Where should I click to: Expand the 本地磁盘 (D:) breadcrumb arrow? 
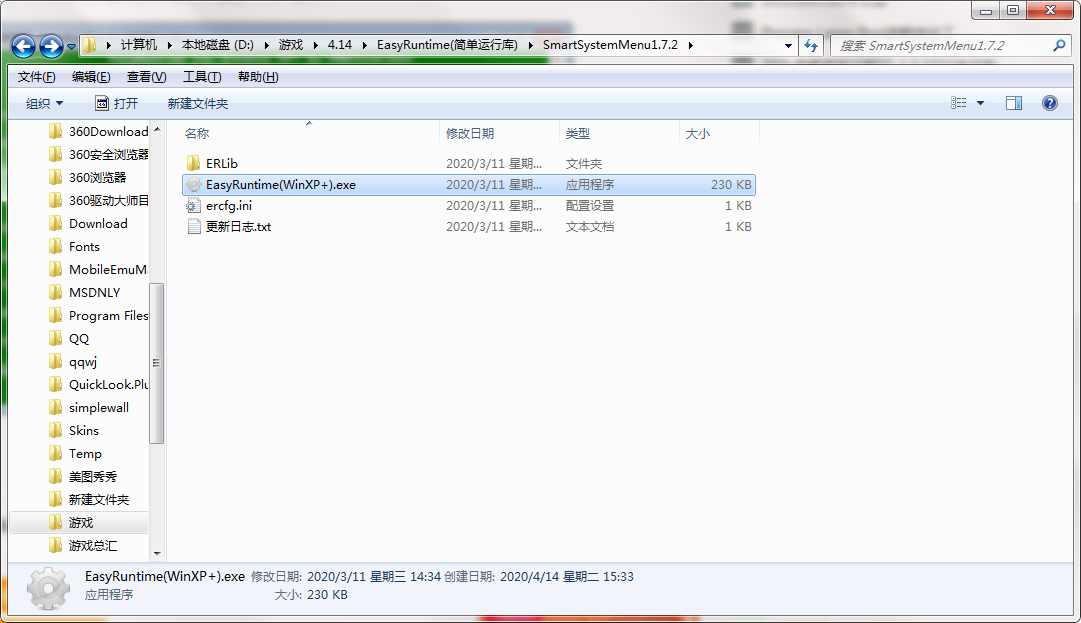point(266,45)
